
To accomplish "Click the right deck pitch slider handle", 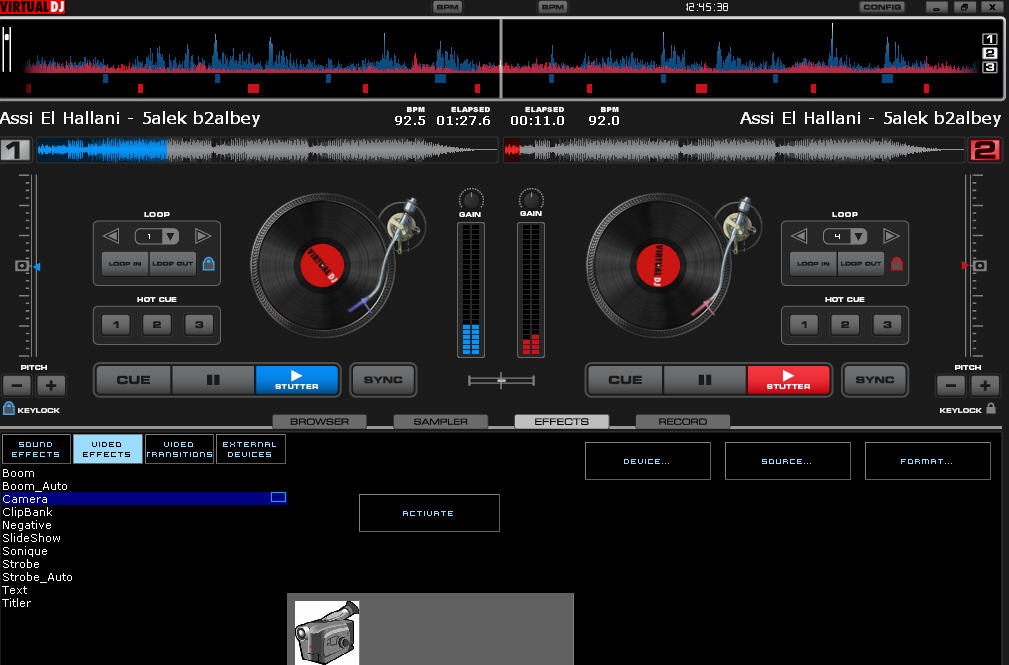I will 980,265.
